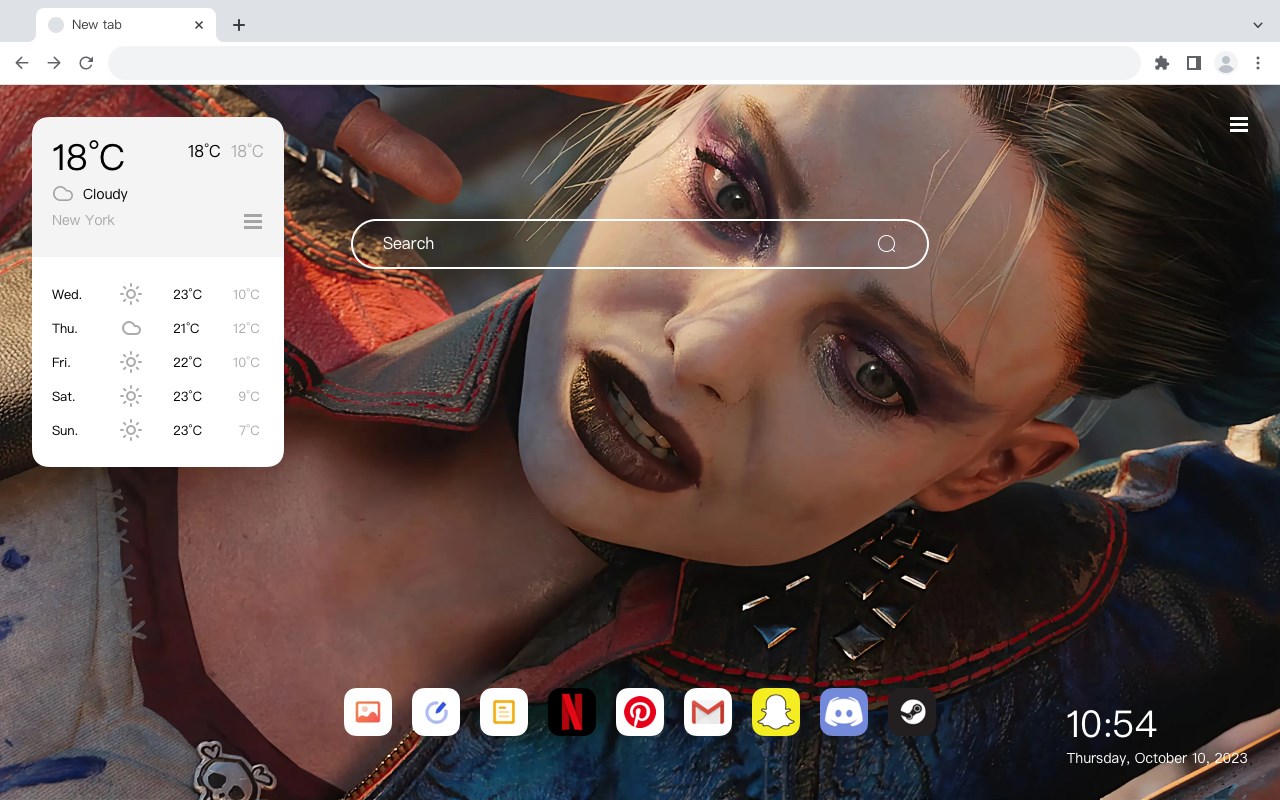
Task: Click the cloudy weather icon
Action: pyautogui.click(x=63, y=194)
